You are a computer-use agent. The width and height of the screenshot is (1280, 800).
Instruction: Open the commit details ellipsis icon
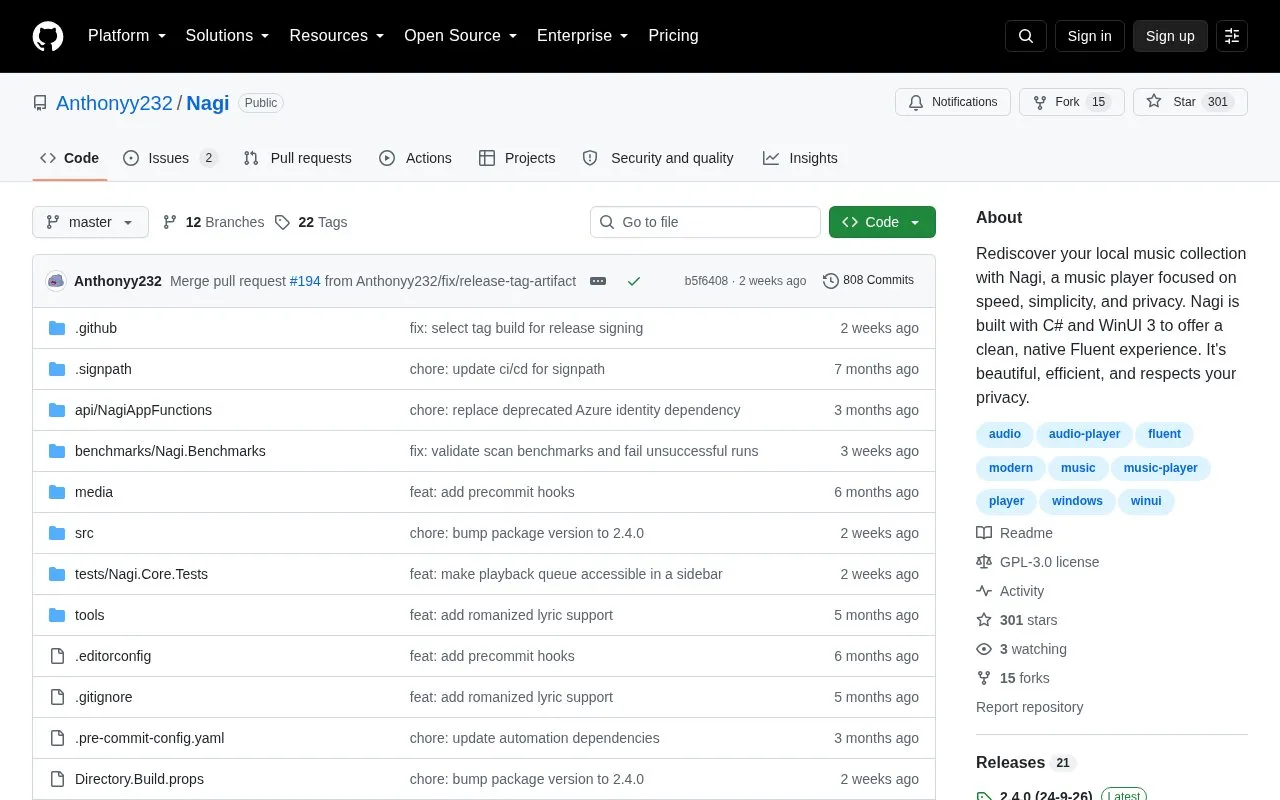click(598, 281)
